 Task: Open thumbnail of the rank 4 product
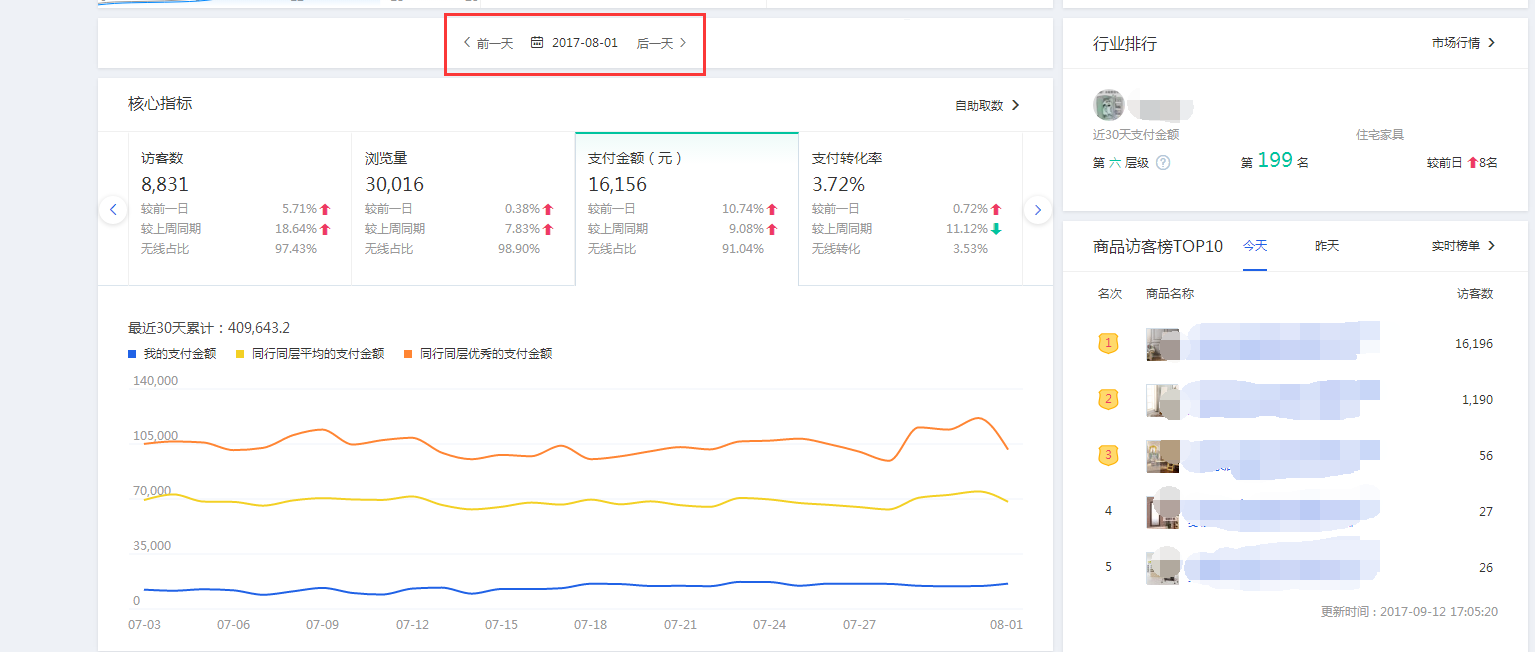point(1162,512)
